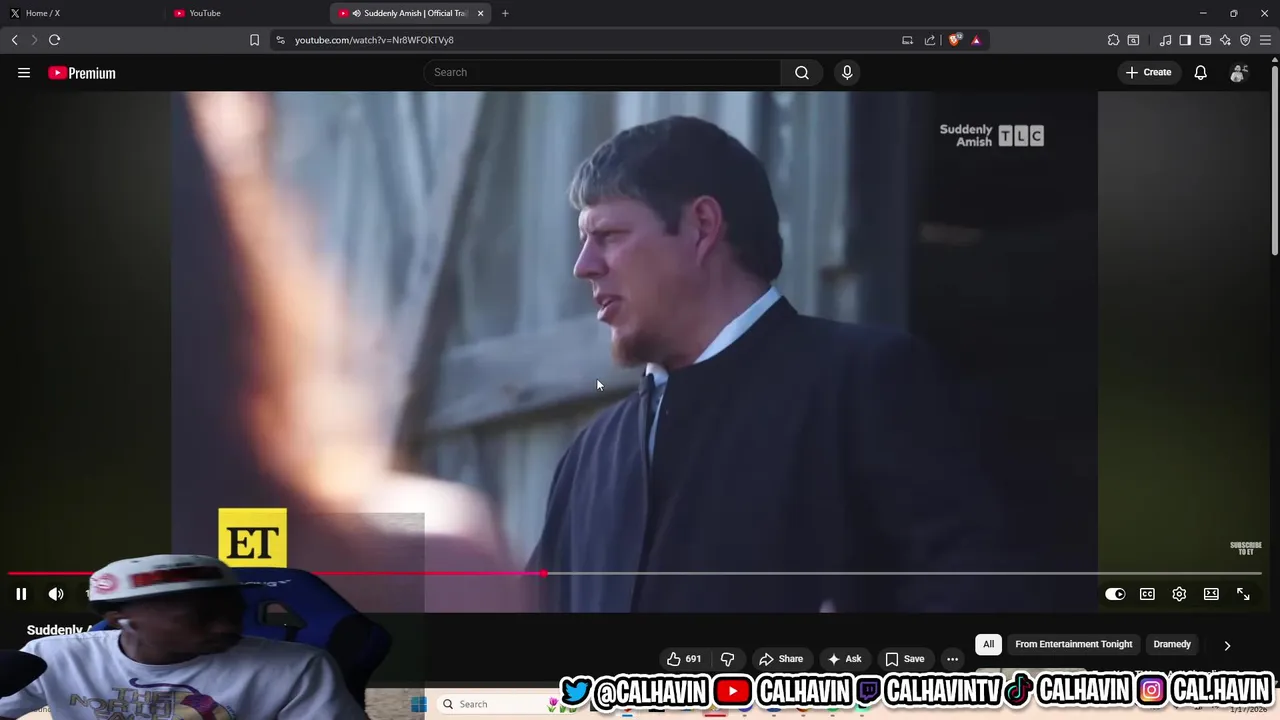View site information icon beside the URL
Screen dimensions: 1280x720
click(x=280, y=40)
